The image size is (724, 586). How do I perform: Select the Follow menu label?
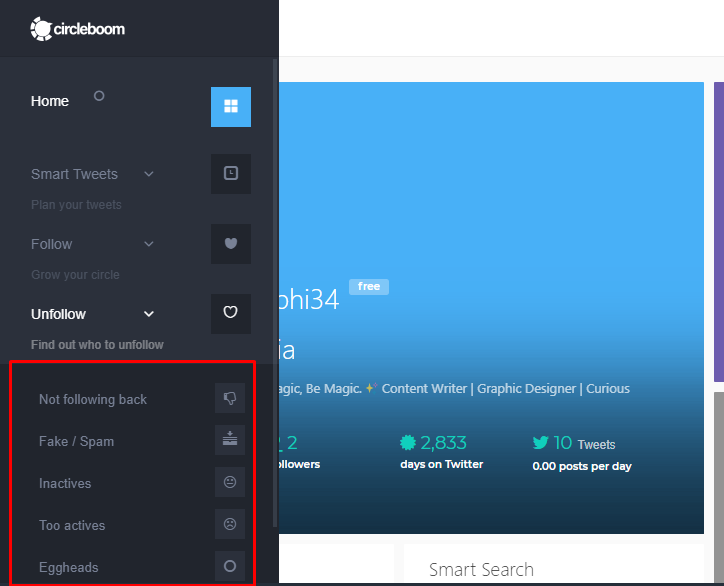[52, 244]
